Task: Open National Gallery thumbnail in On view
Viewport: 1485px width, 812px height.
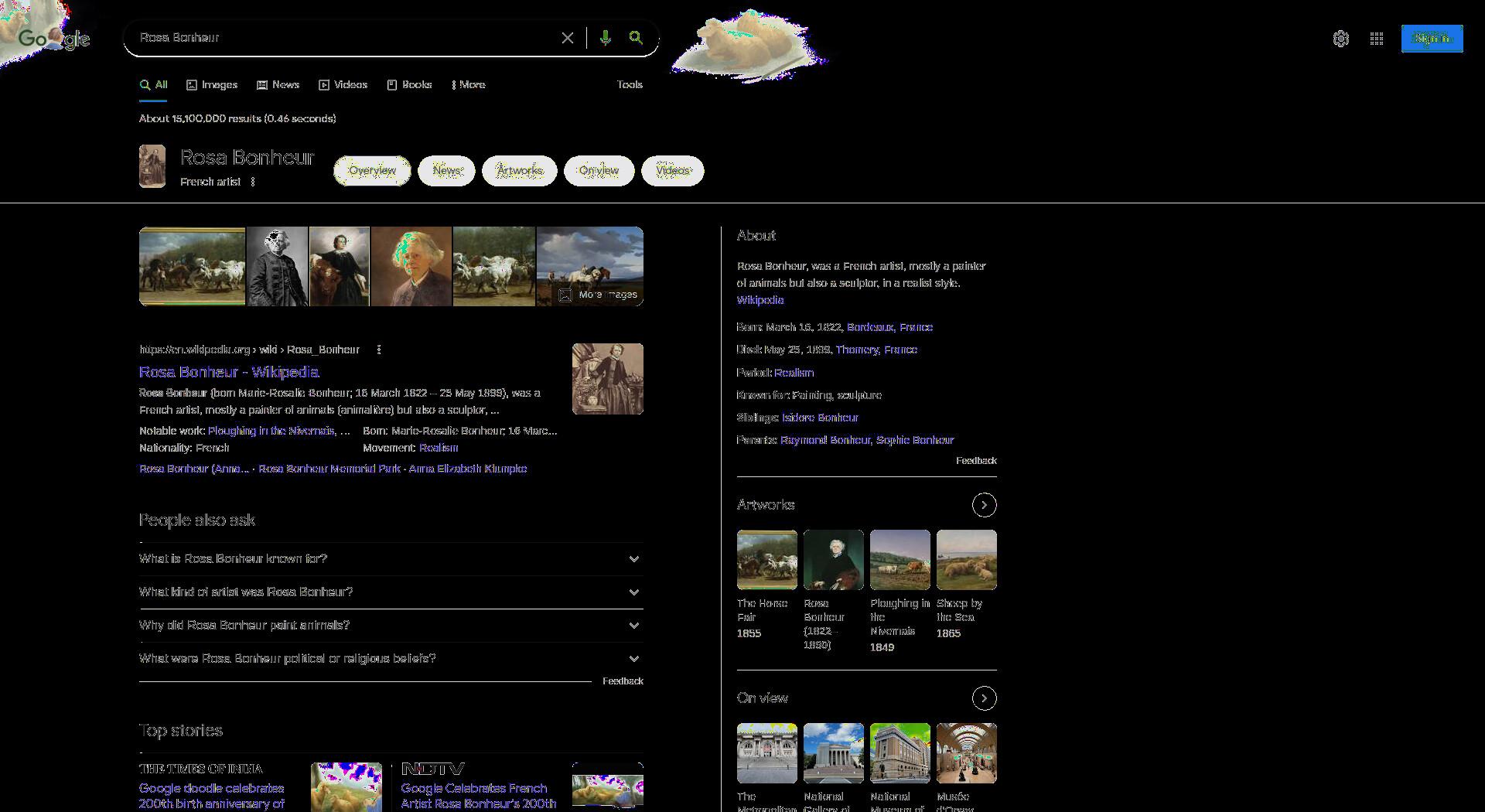Action: tap(833, 753)
